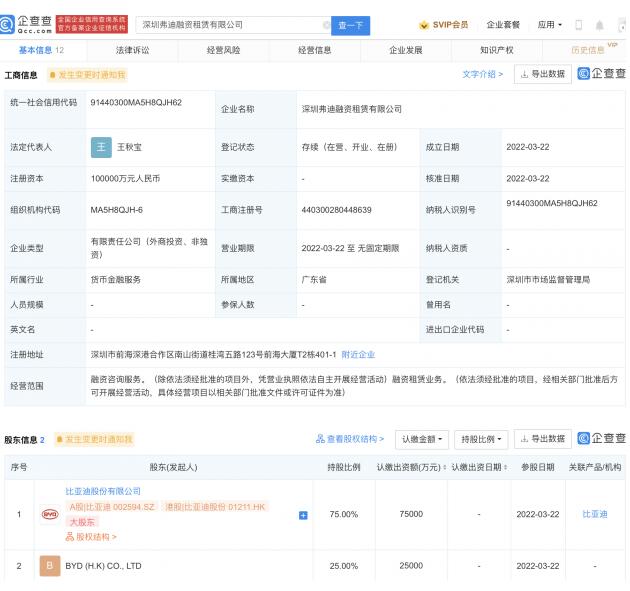Select the 货币金融服务 industry value
The height and width of the screenshot is (591, 630).
pos(116,280)
